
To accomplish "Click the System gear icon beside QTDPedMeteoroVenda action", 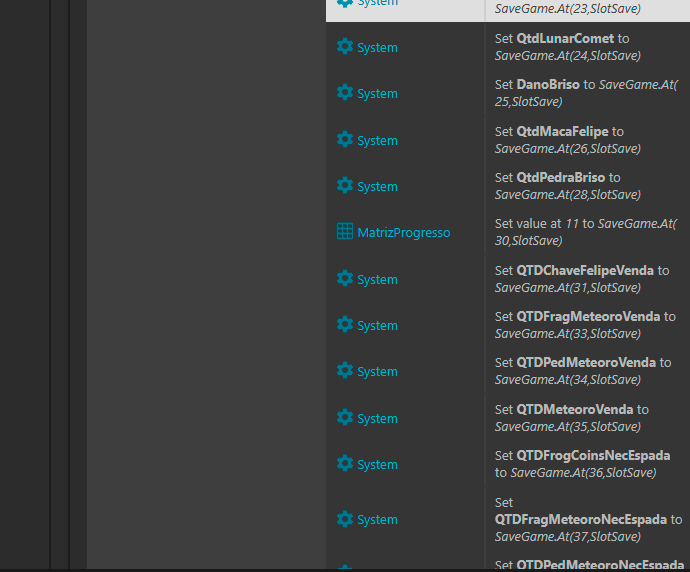I will click(345, 370).
